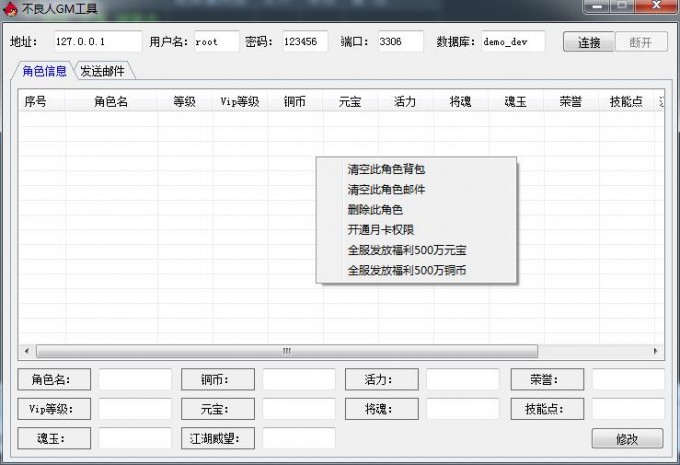The width and height of the screenshot is (680, 465).
Task: Click the 技能点: label button
Action: (547, 409)
